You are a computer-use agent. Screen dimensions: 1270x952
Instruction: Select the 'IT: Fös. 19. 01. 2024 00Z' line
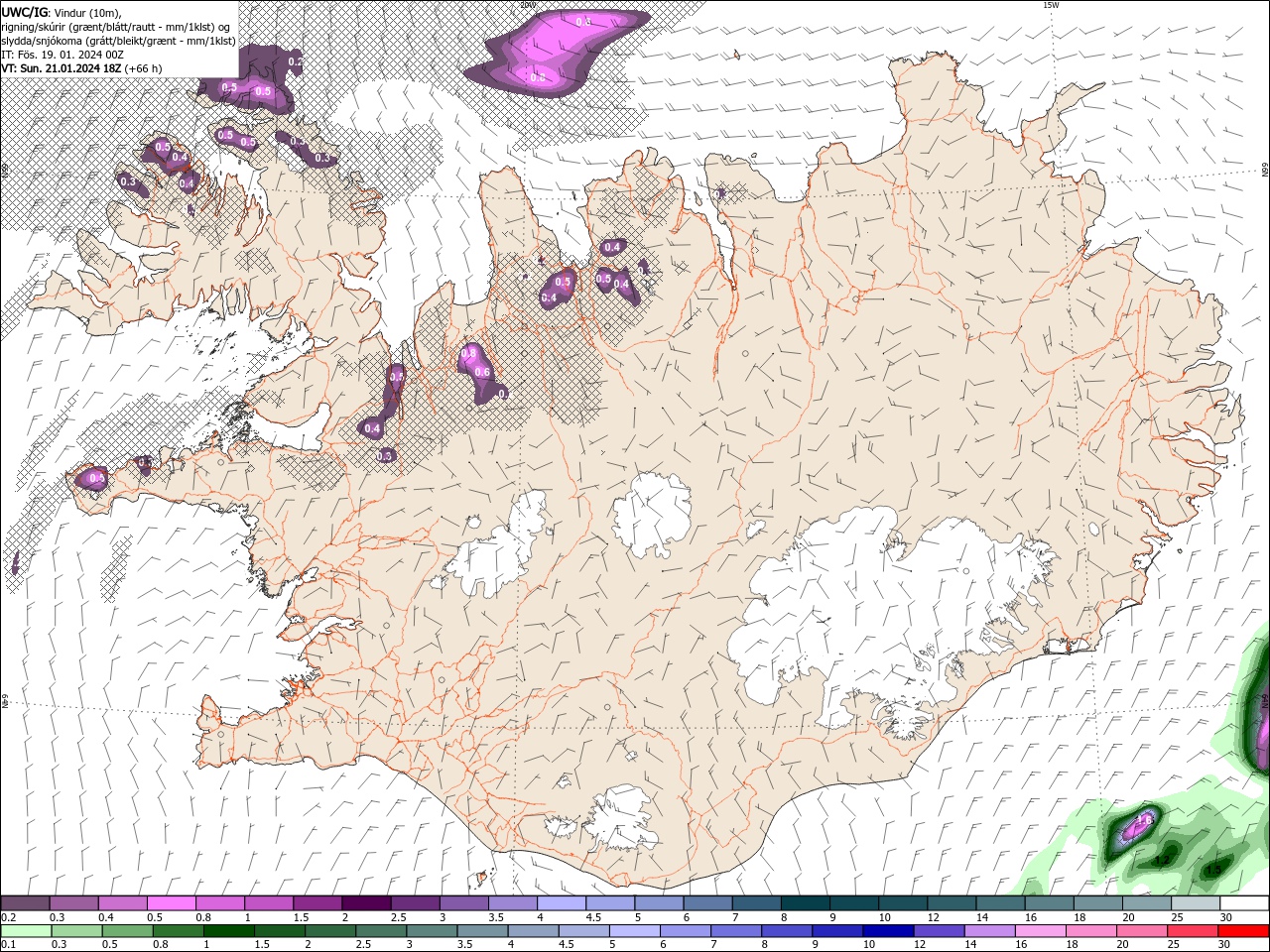pos(63,55)
